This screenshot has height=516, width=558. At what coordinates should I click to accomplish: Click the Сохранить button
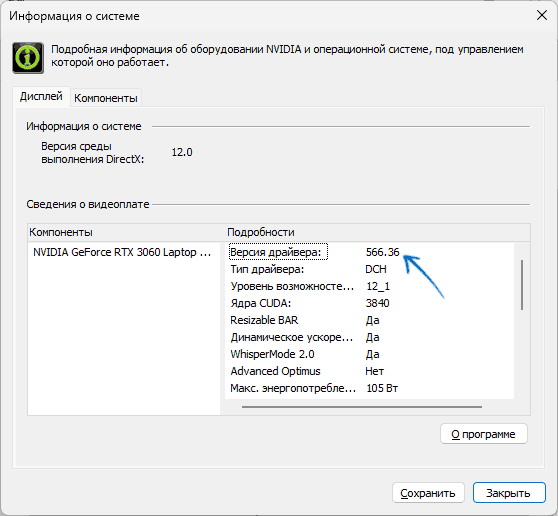coord(428,493)
